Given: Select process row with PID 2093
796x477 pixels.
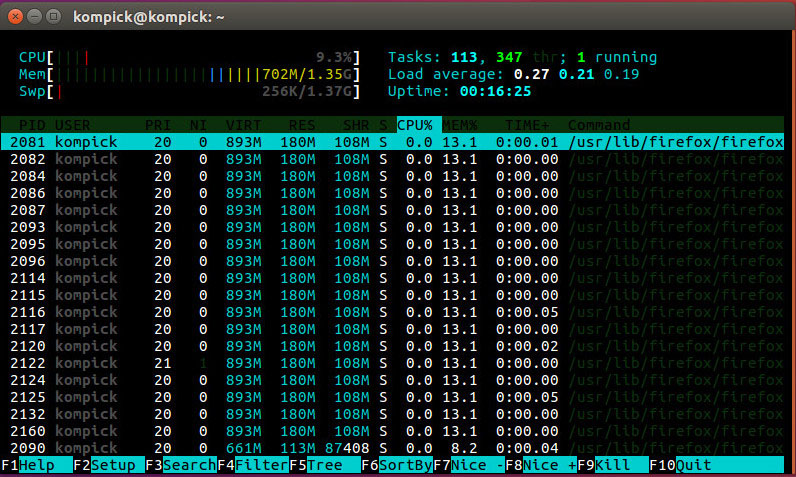Looking at the screenshot, I should (392, 227).
